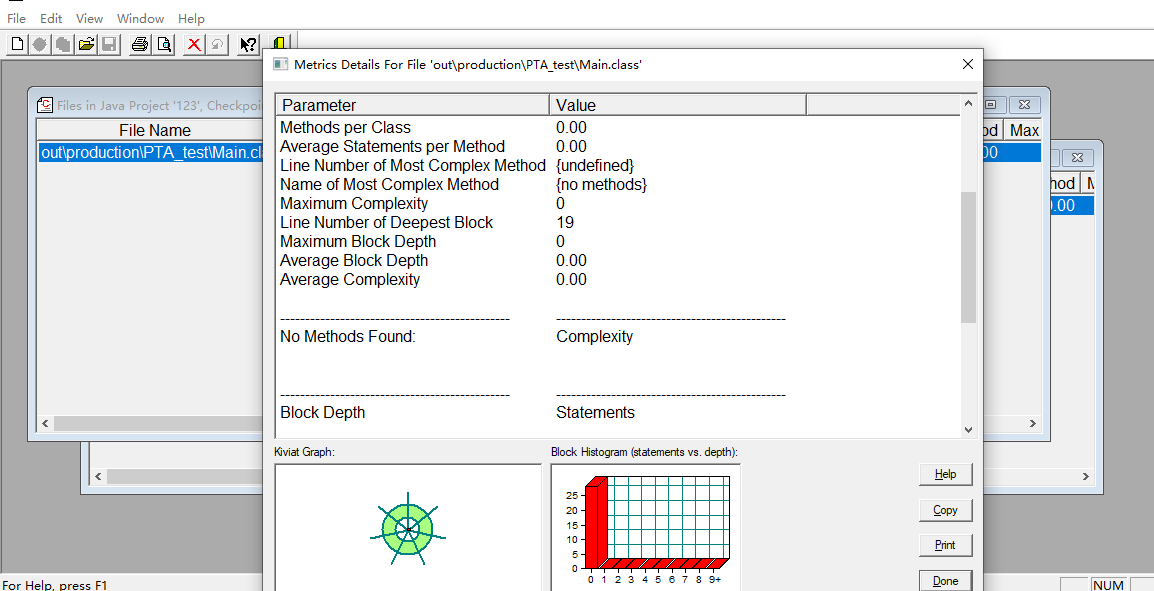The width and height of the screenshot is (1154, 591).
Task: Select the 'Methods per Class' row
Action: coord(346,127)
